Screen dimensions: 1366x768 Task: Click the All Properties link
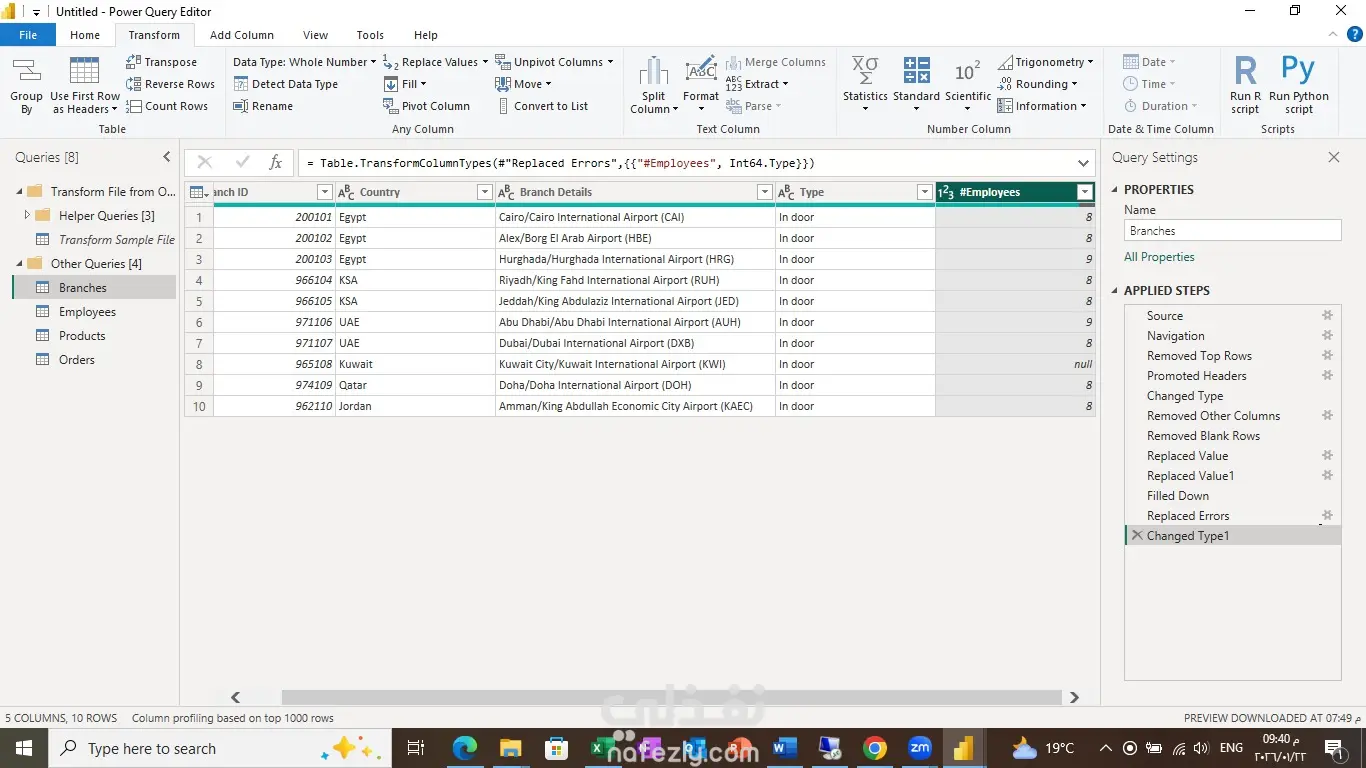pos(1159,257)
